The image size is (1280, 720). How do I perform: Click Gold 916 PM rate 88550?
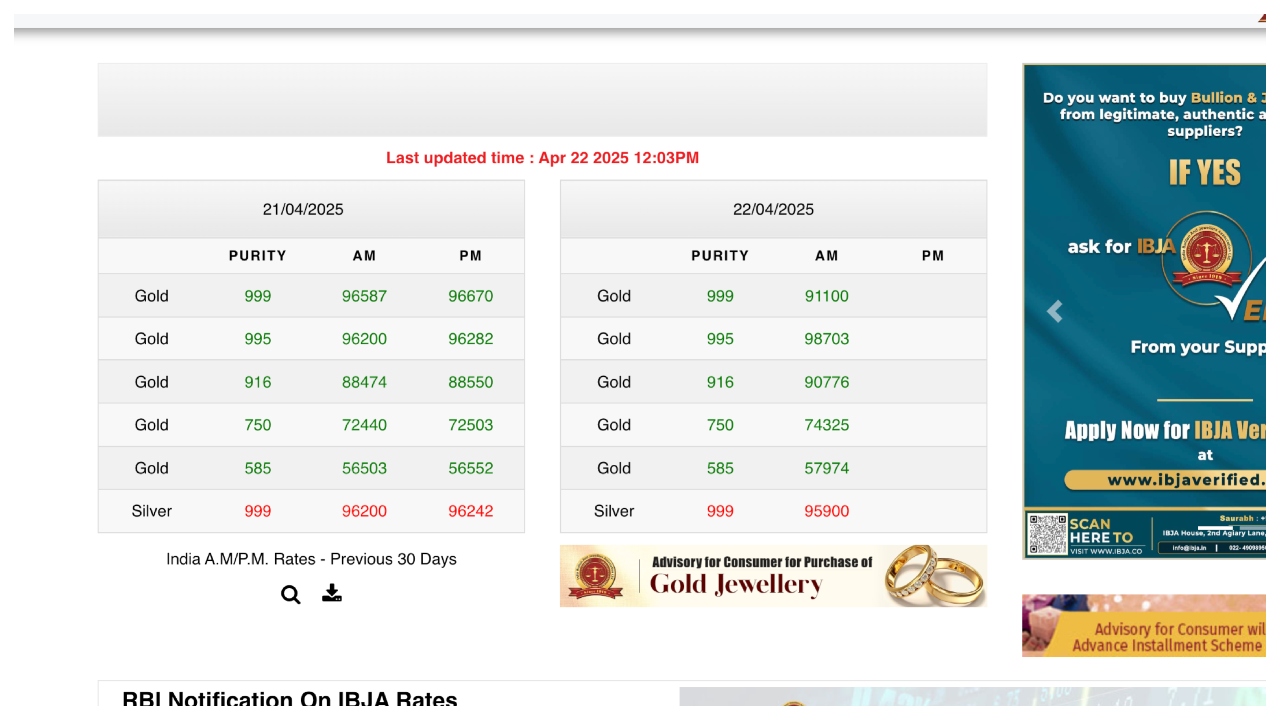[x=470, y=382]
